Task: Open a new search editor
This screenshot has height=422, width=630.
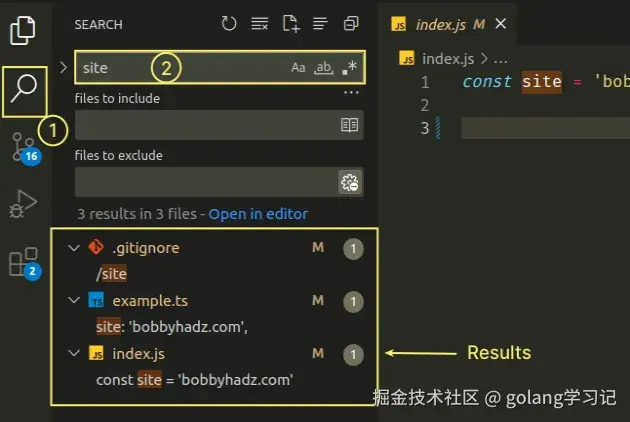Action: click(x=290, y=24)
